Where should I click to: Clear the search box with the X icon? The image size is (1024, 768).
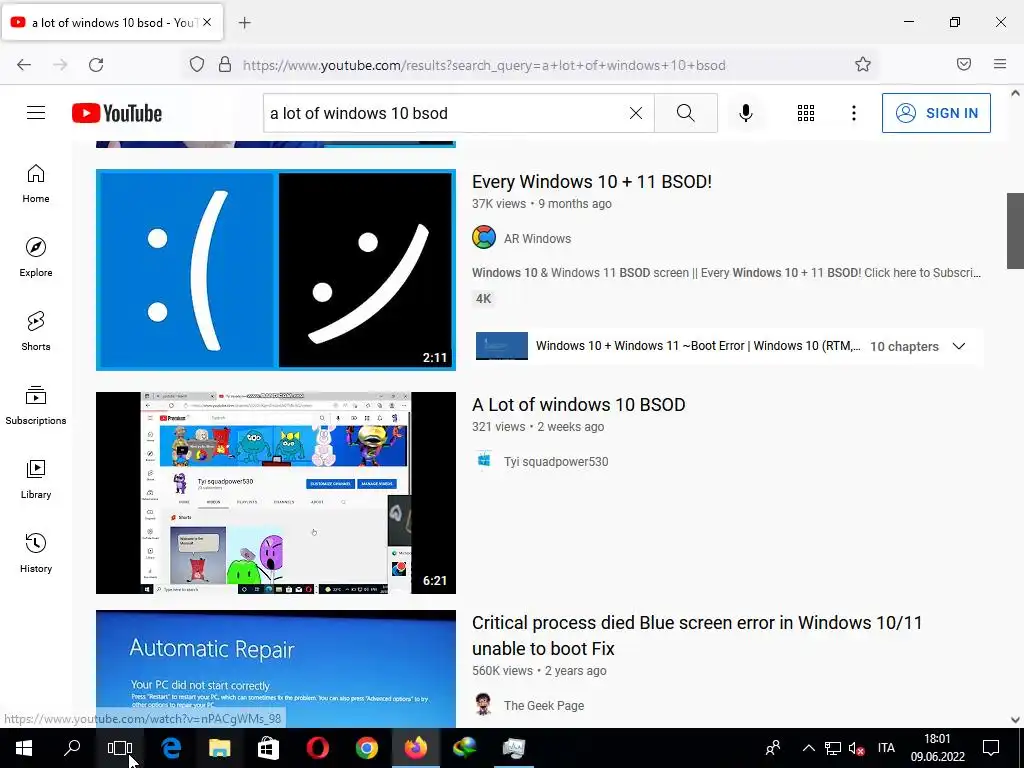pyautogui.click(x=635, y=113)
